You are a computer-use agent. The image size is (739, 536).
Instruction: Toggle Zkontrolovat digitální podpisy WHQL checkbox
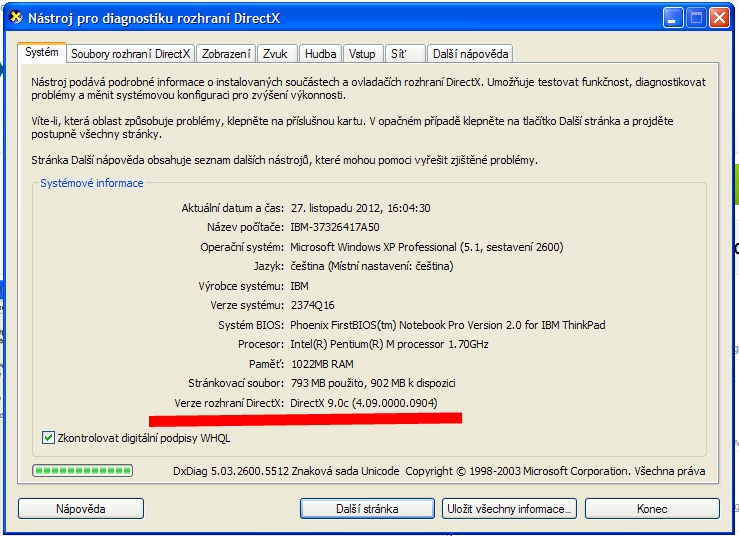point(48,438)
